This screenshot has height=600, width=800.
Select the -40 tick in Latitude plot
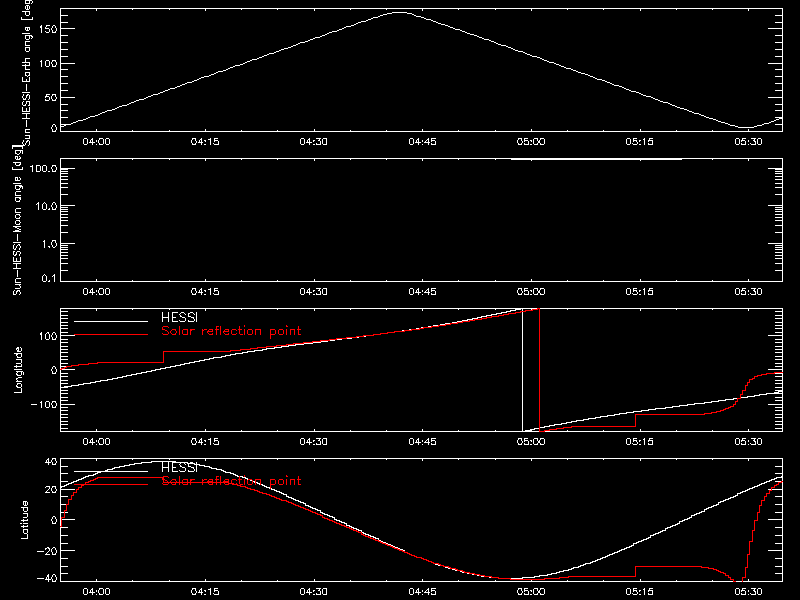[47, 579]
